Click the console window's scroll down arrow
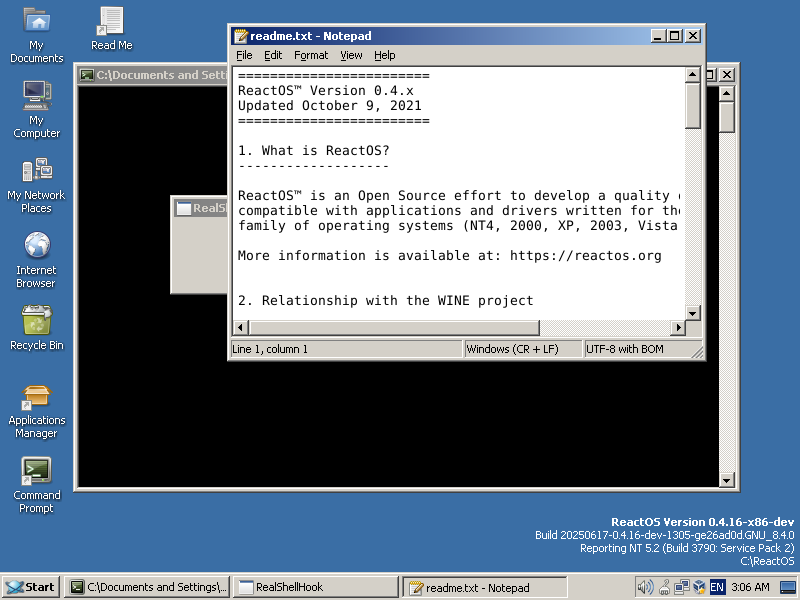The image size is (800, 600). click(727, 480)
